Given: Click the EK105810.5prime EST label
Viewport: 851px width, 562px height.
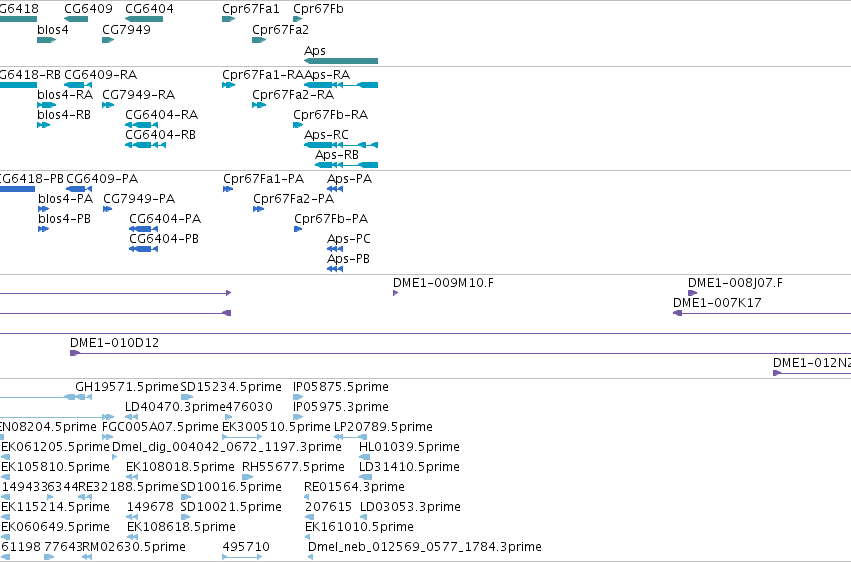Looking at the screenshot, I should [55, 467].
